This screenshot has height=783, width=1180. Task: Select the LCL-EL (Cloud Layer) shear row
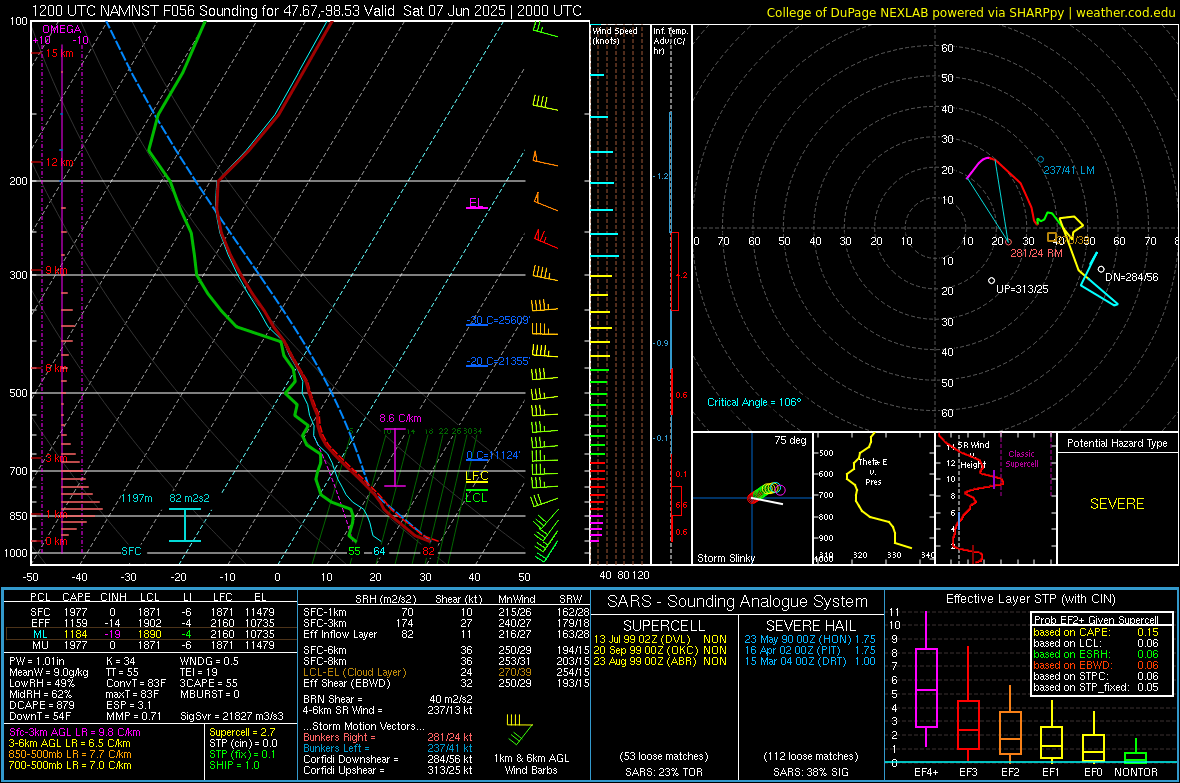point(446,672)
